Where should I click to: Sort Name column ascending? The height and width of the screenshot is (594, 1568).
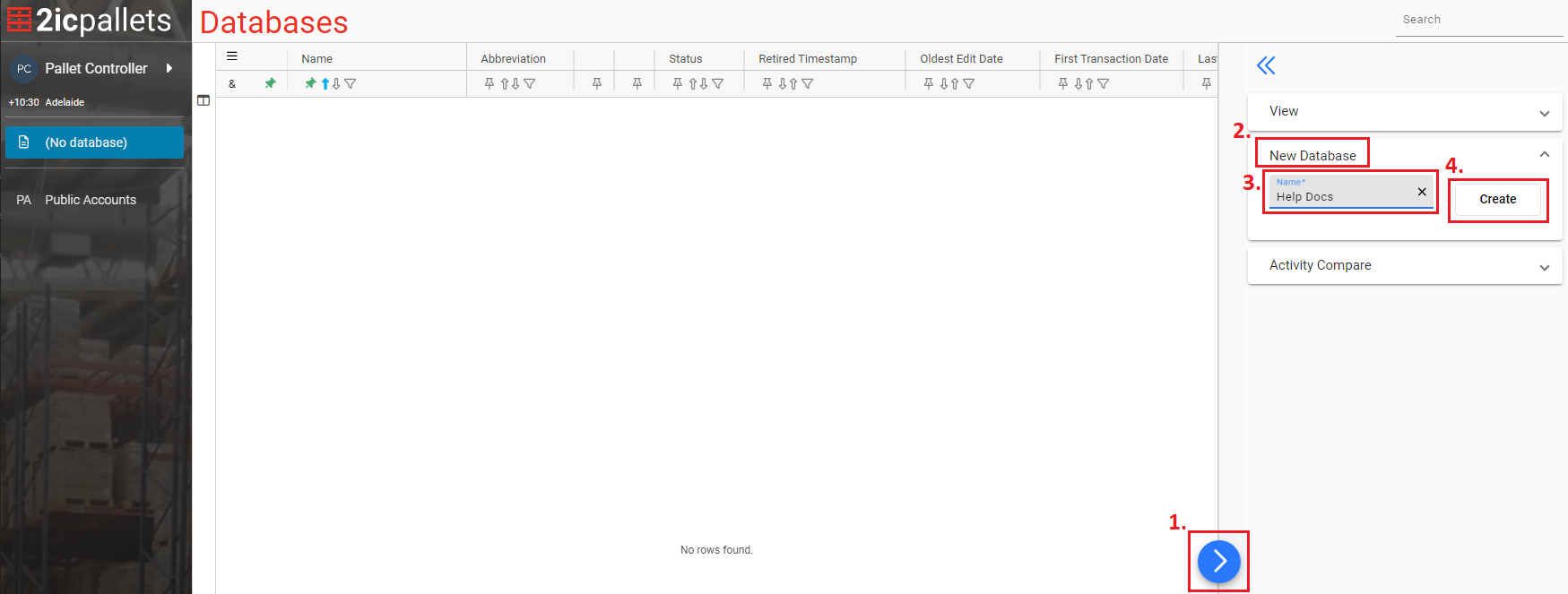325,84
